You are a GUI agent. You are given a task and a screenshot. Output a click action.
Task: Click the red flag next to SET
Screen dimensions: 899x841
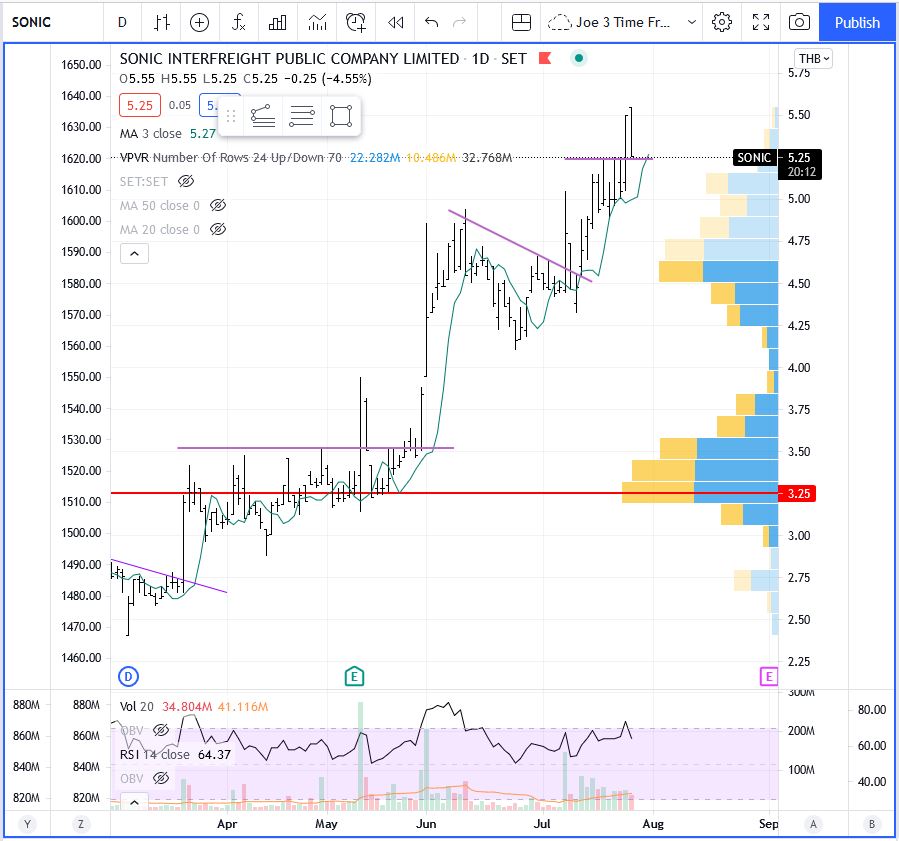coord(545,58)
